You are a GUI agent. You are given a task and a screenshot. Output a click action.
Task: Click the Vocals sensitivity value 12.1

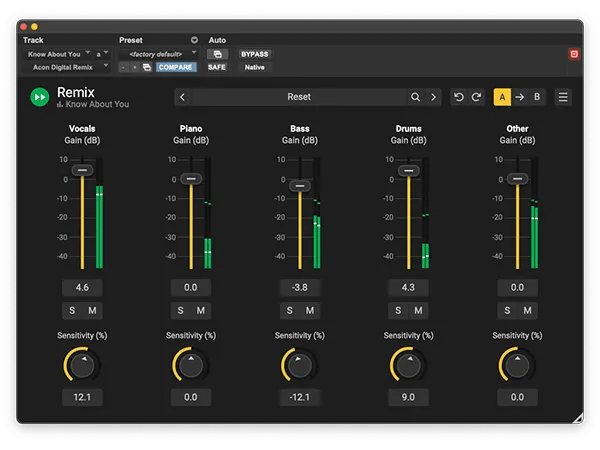82,397
